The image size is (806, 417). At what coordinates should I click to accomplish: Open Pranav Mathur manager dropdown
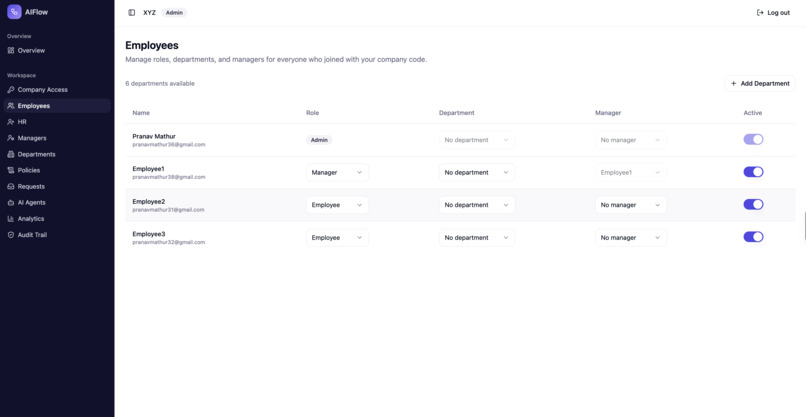(631, 140)
